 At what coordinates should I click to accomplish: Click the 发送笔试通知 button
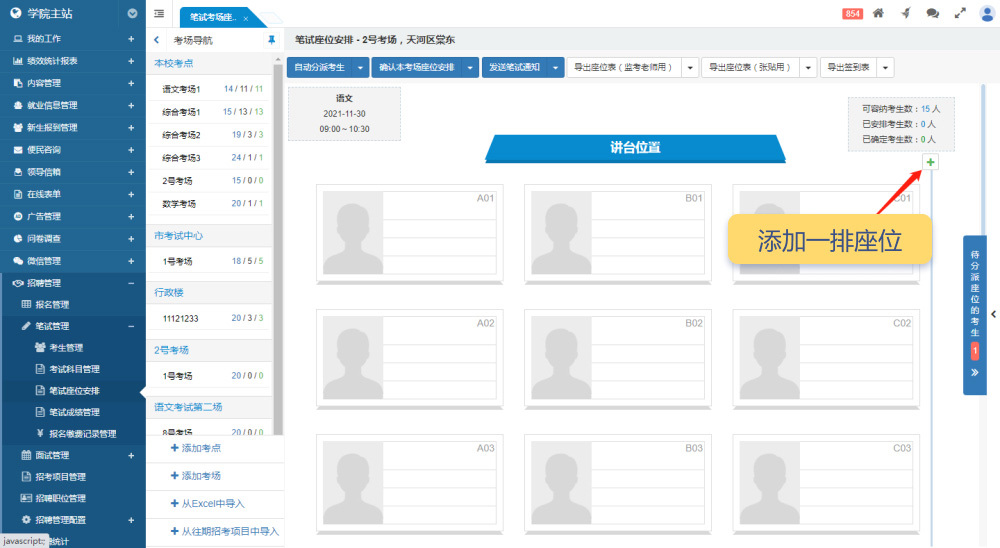(516, 68)
